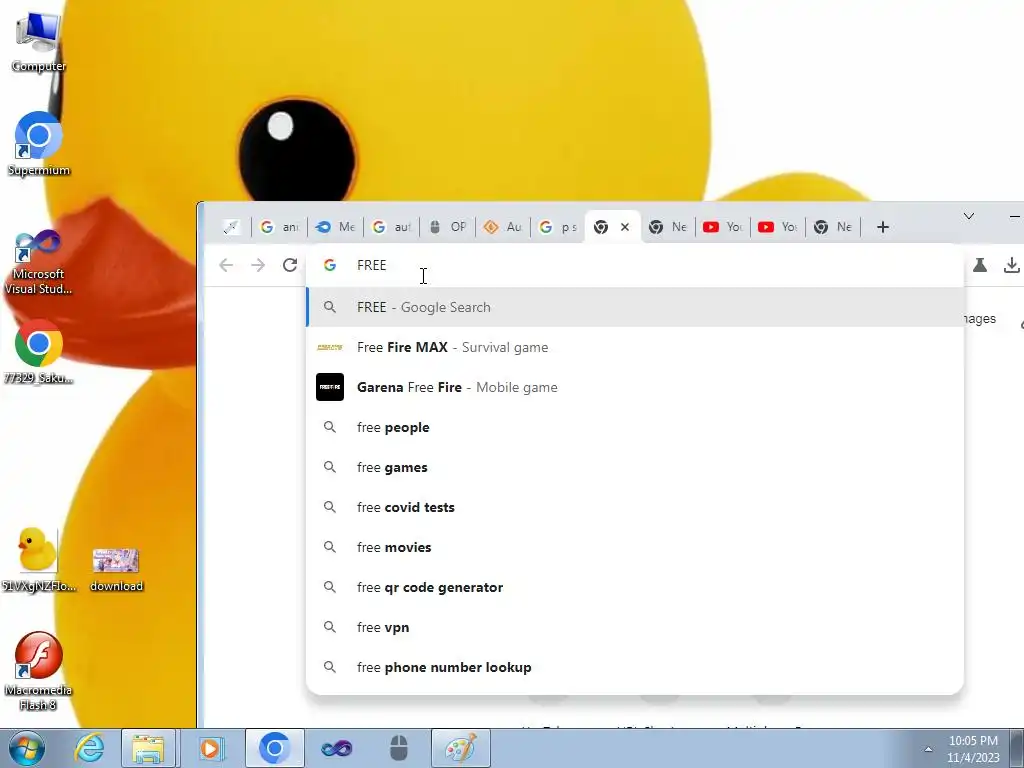Switch to the first pinned tab
Screen dimensions: 1024x768
pyautogui.click(x=231, y=227)
